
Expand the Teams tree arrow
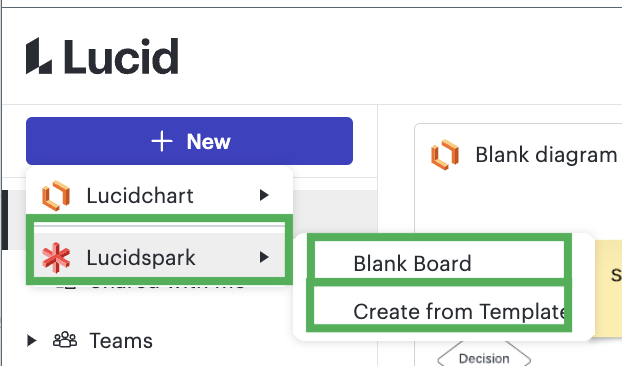click(32, 340)
